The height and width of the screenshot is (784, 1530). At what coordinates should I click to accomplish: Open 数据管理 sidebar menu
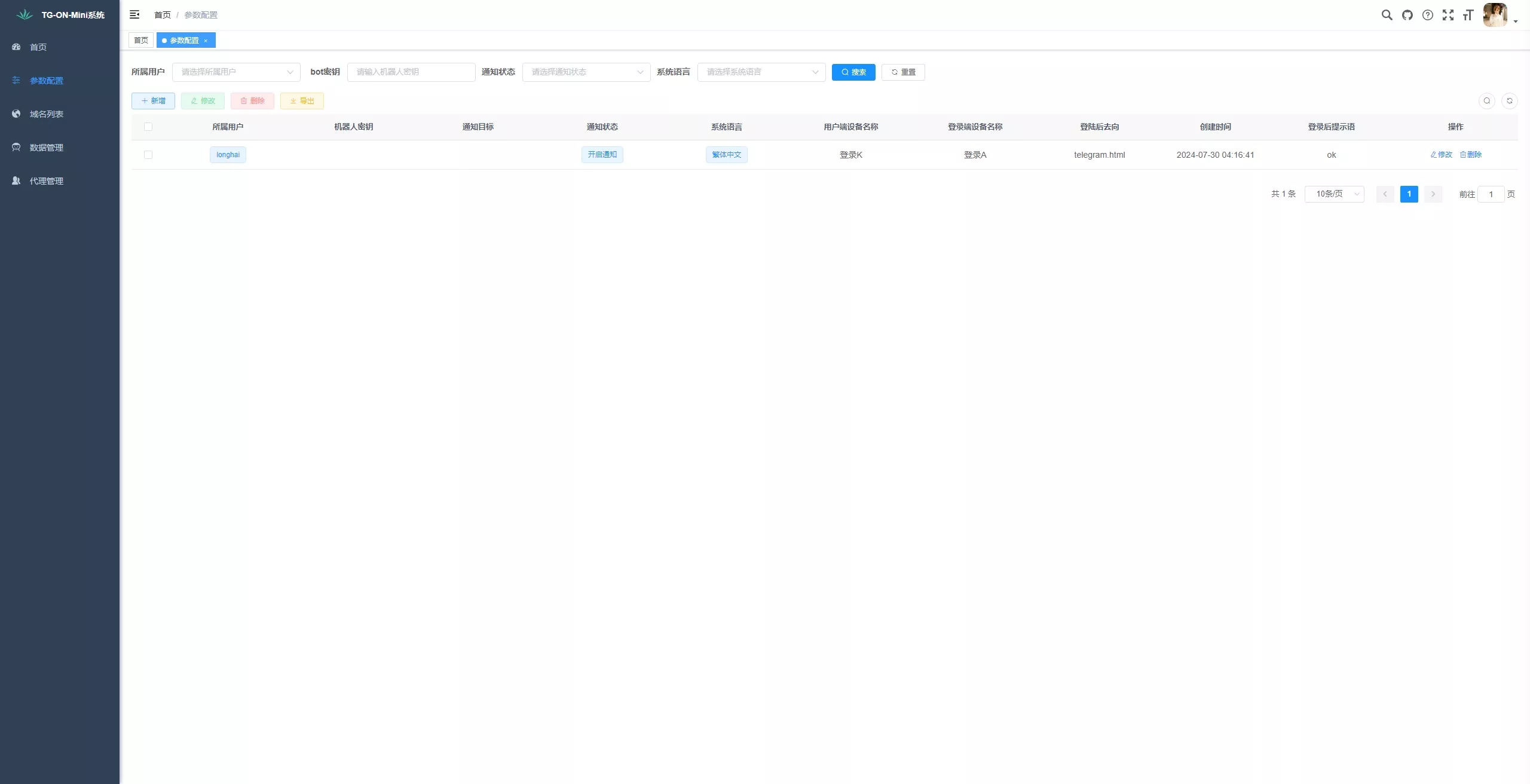coord(47,148)
